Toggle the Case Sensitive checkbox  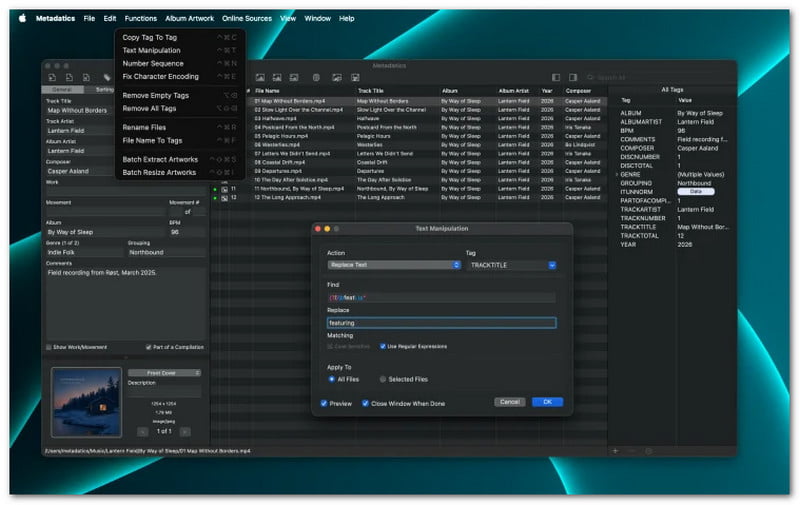330,346
